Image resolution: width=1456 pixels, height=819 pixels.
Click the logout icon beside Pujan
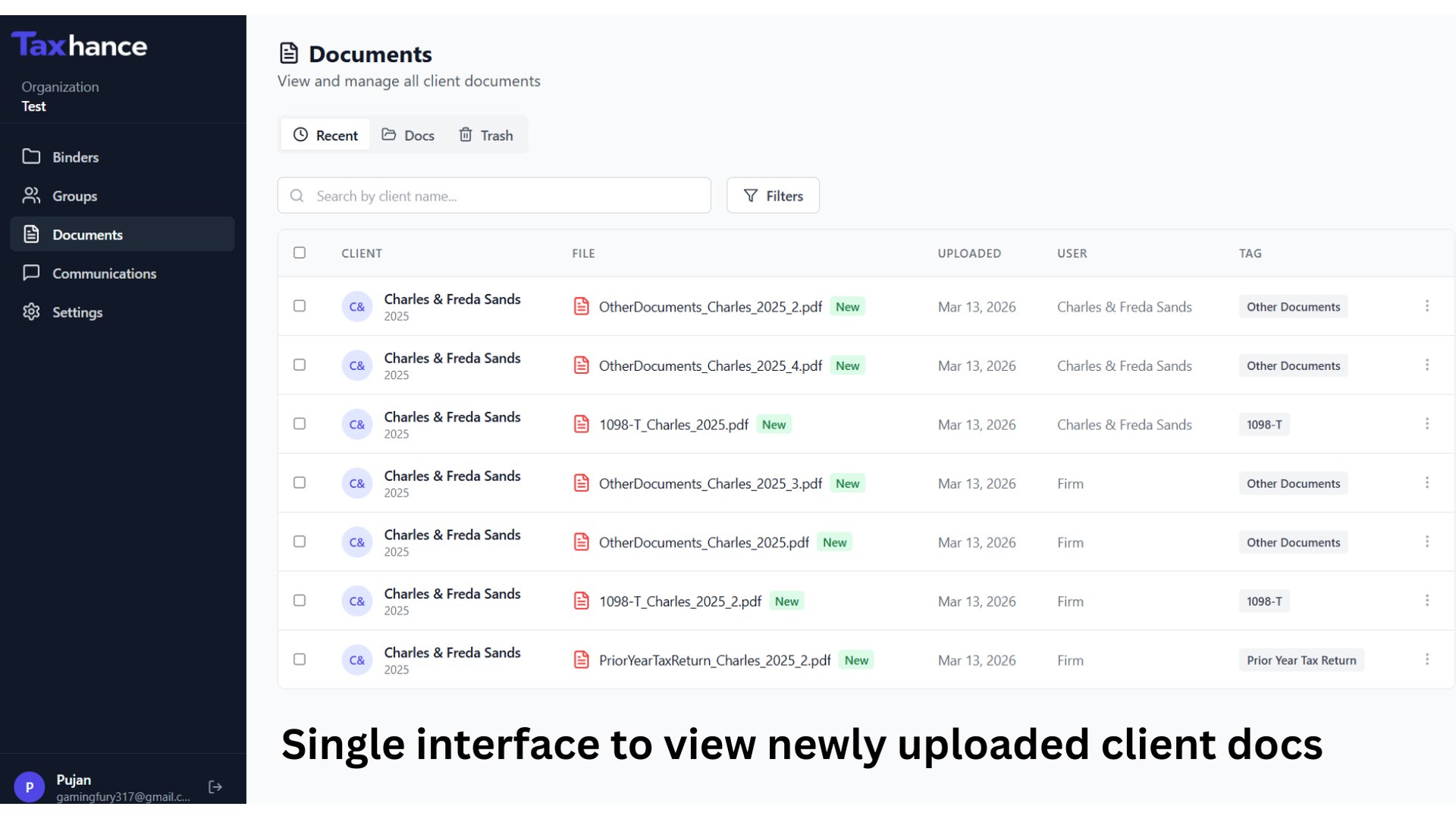[215, 787]
